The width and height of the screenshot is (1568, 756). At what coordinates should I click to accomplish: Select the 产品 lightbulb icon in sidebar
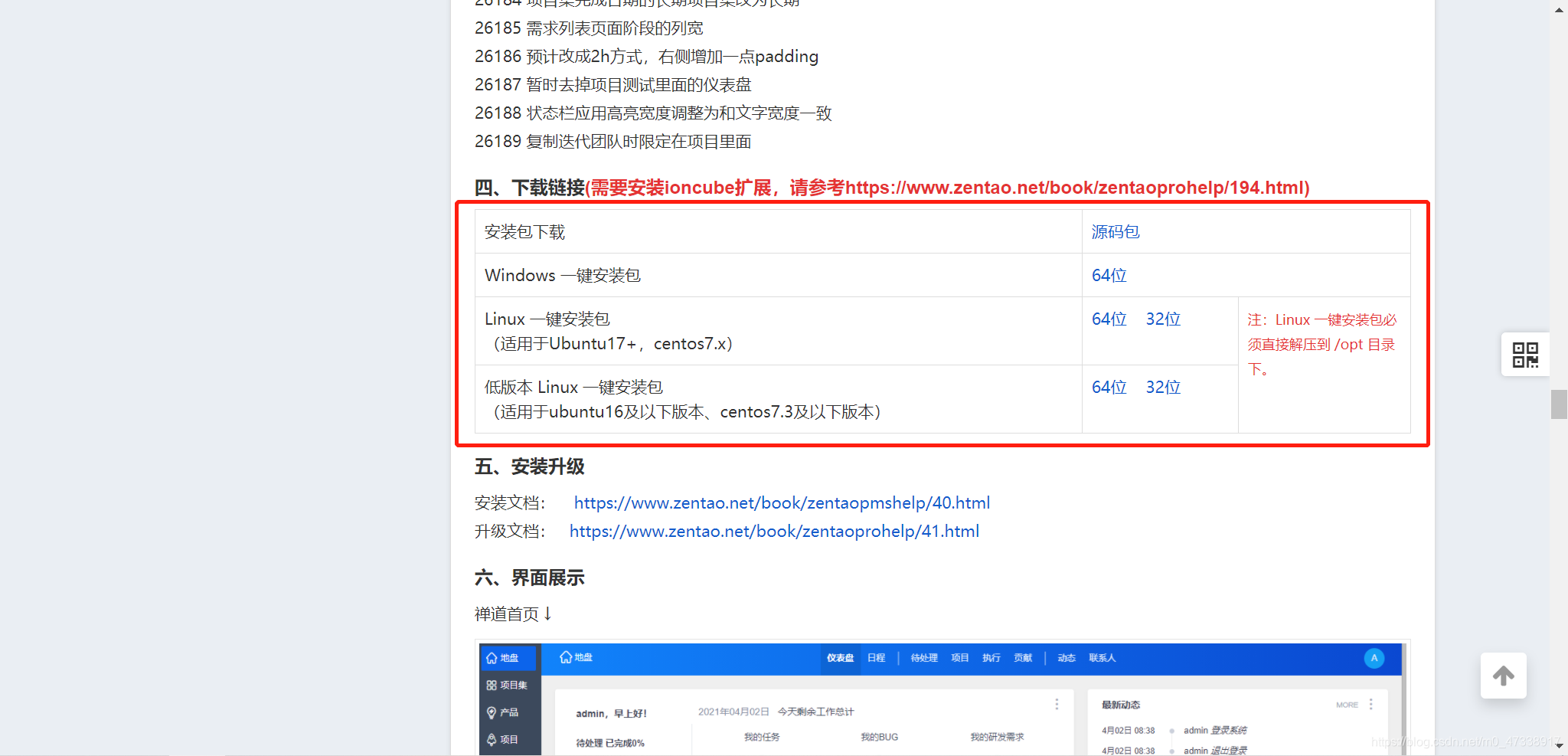(493, 712)
